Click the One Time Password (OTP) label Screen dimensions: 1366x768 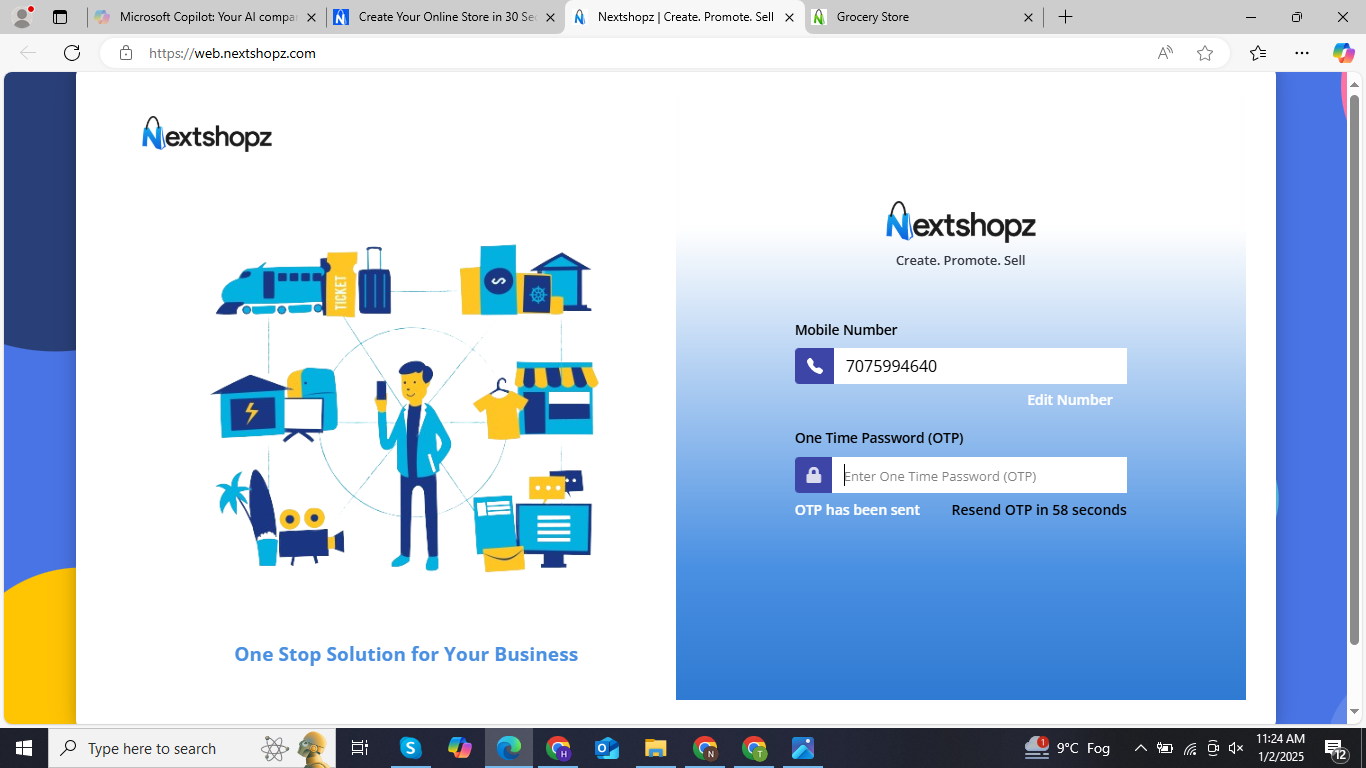[x=879, y=438]
